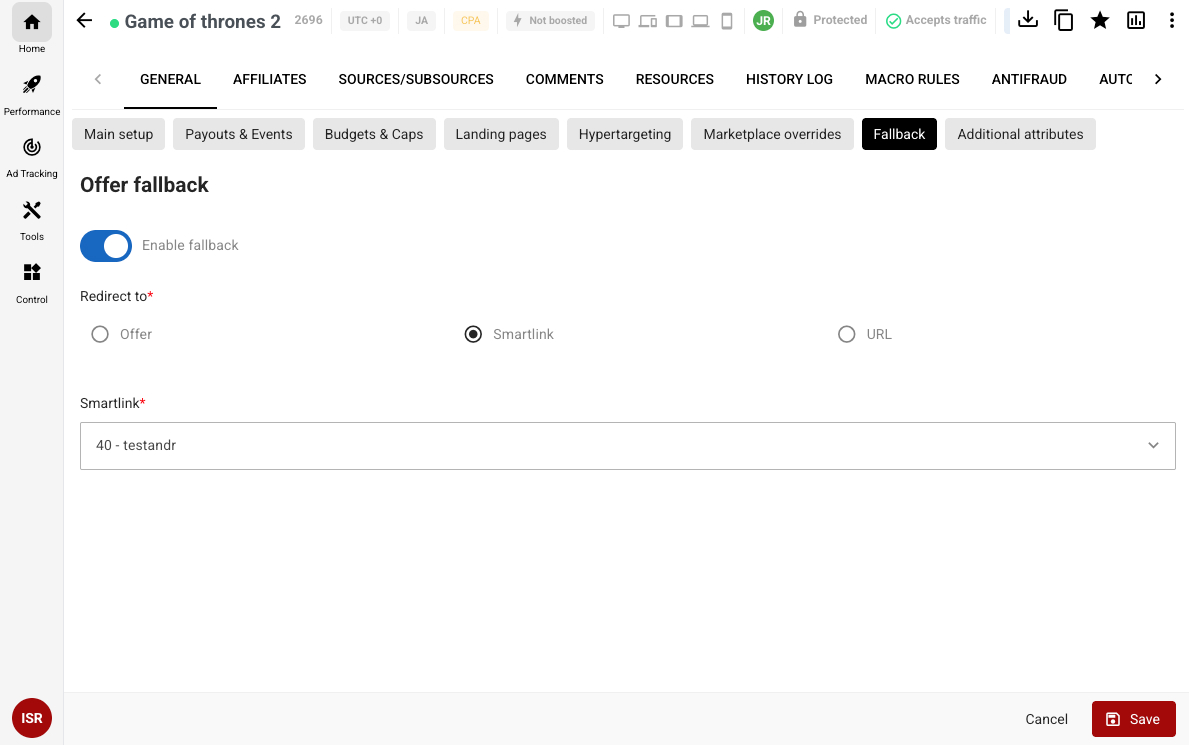The image size is (1189, 745).
Task: Select the Offer redirect radio option
Action: tap(100, 334)
